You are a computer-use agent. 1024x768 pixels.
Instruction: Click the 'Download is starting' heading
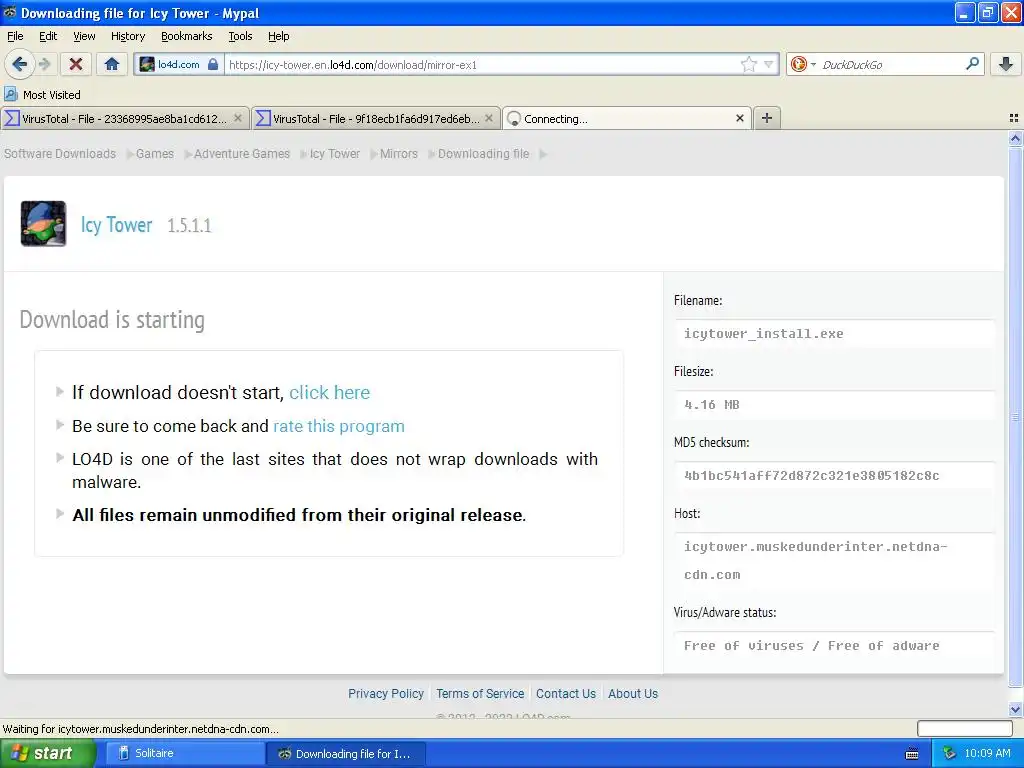click(112, 319)
